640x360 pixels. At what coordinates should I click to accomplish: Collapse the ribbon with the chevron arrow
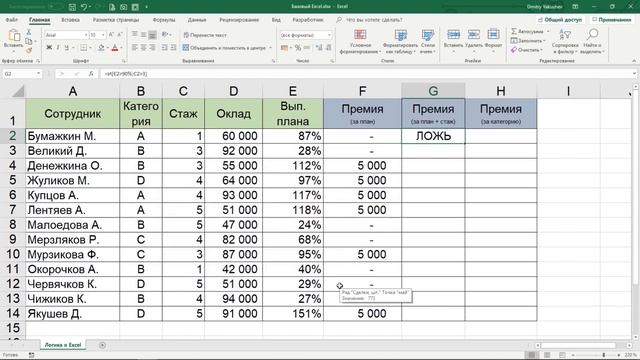[634, 61]
